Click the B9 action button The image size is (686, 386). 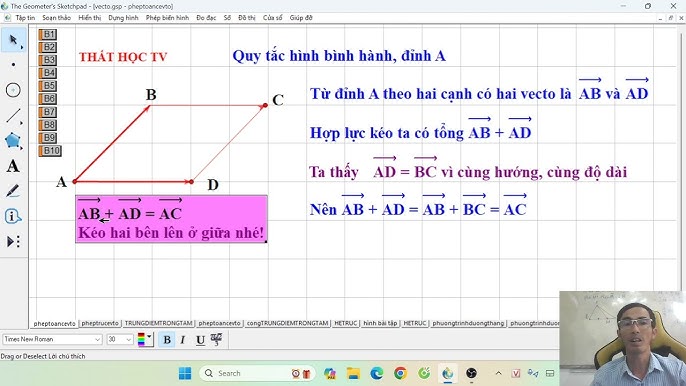click(x=47, y=138)
